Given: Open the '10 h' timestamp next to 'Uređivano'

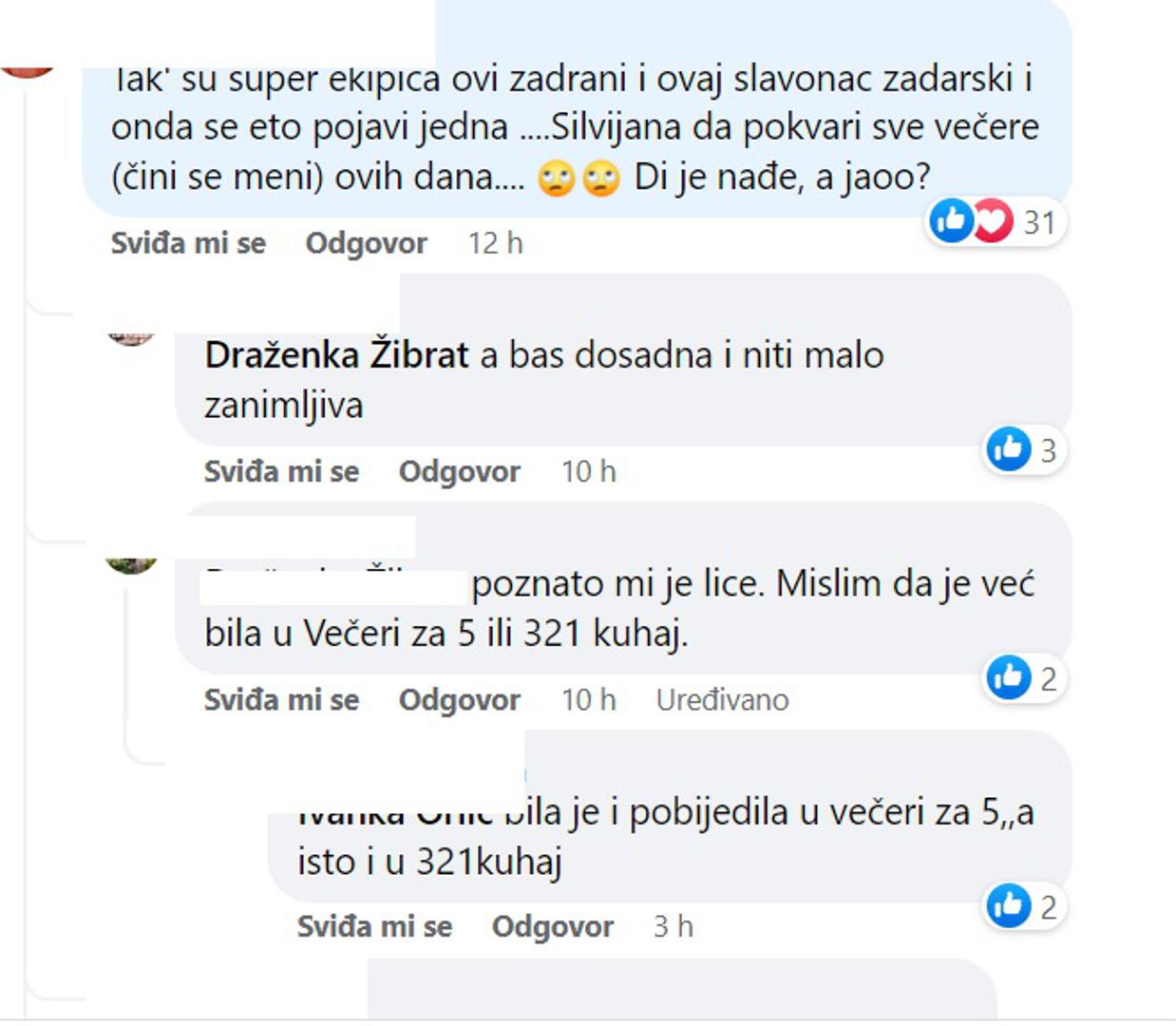Looking at the screenshot, I should point(588,700).
